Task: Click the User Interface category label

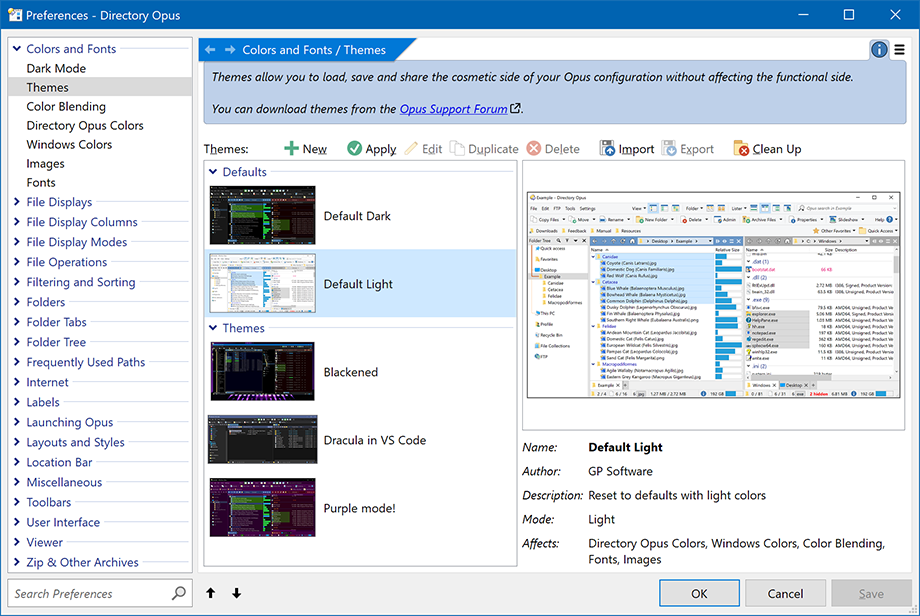Action: (63, 522)
